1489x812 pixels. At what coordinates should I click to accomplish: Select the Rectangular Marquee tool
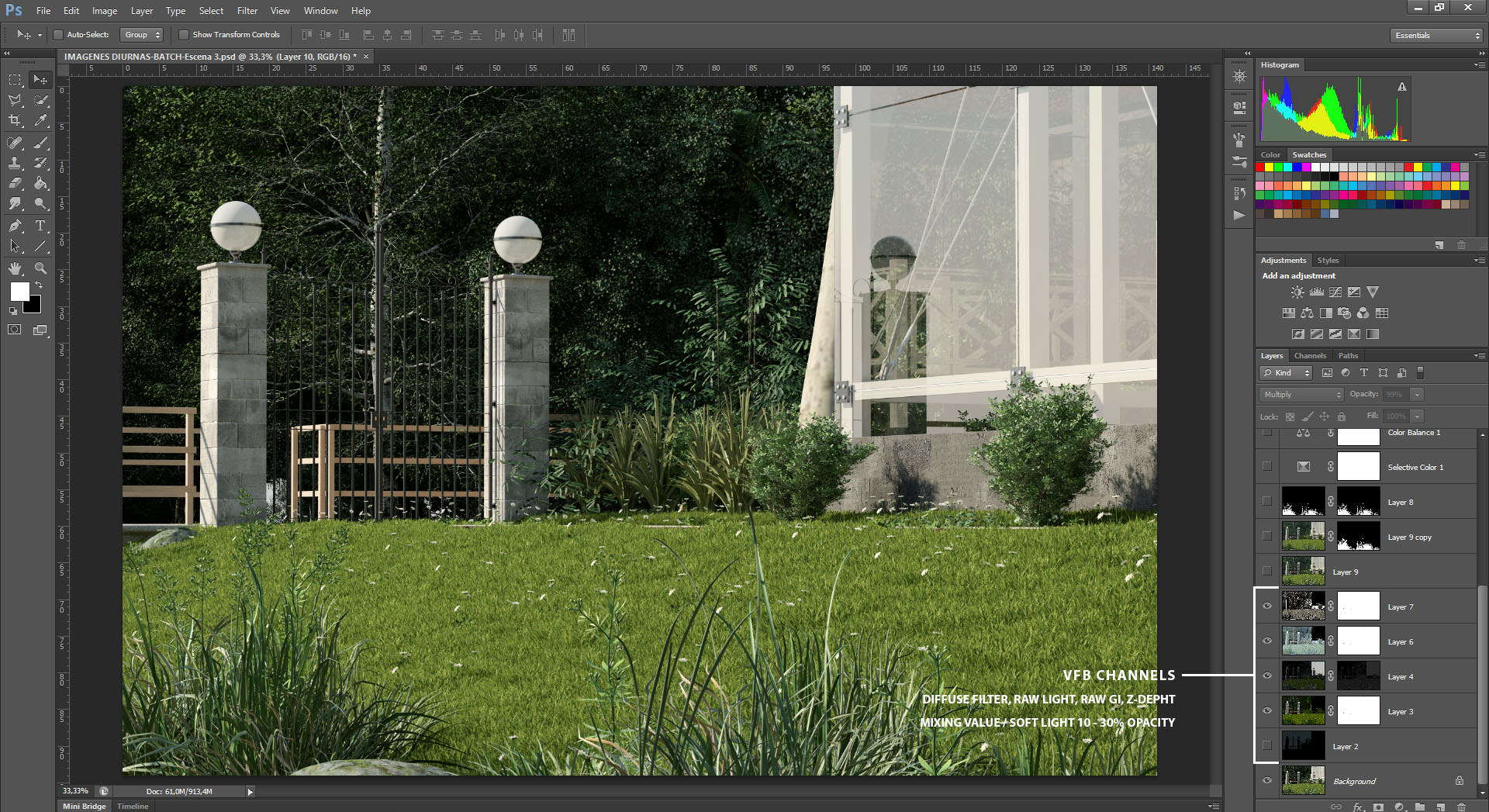(x=15, y=80)
